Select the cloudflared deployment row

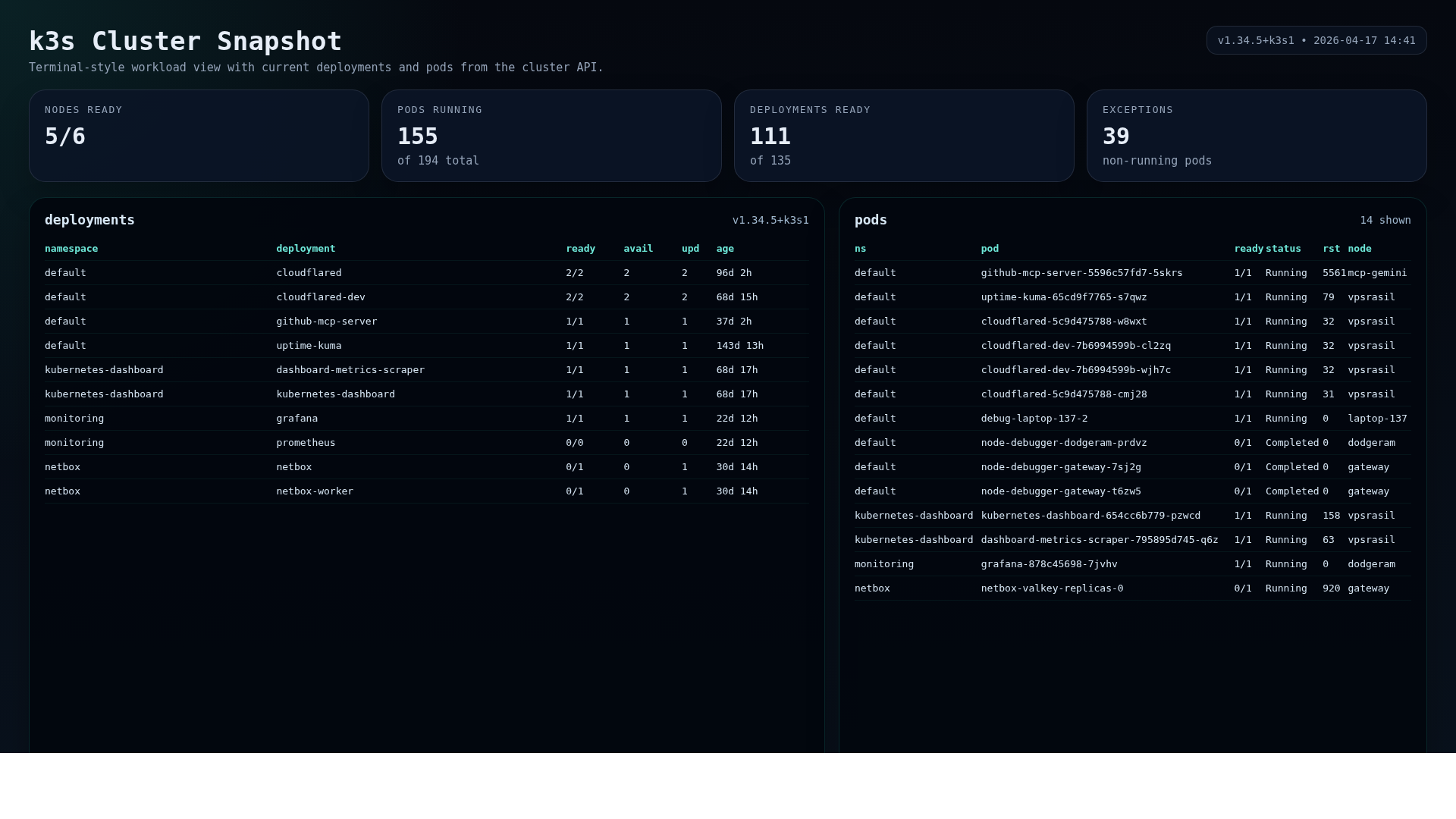pos(379,272)
